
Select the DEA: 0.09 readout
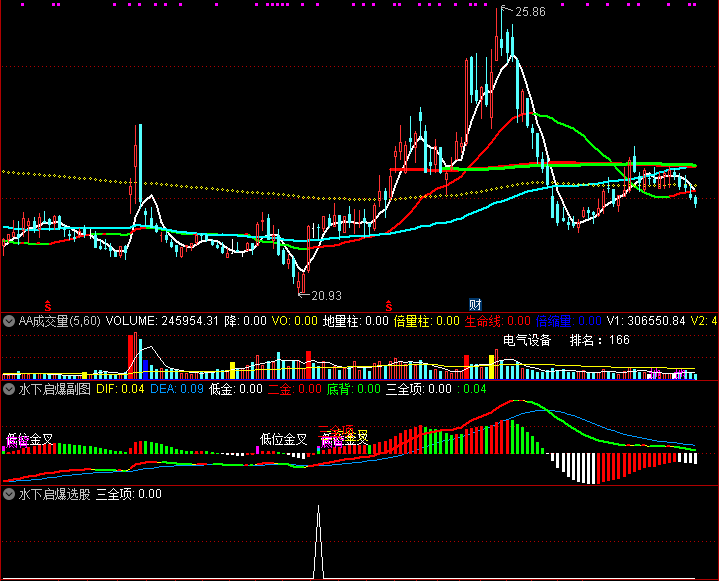point(177,389)
